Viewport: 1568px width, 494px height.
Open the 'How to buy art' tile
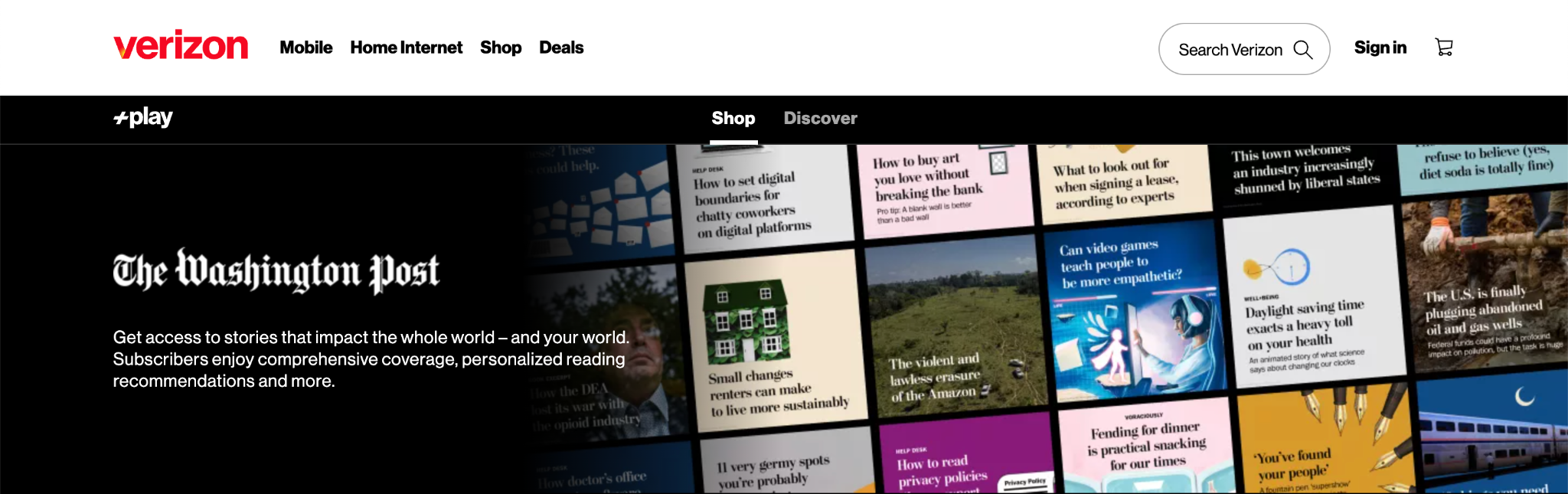(x=945, y=189)
